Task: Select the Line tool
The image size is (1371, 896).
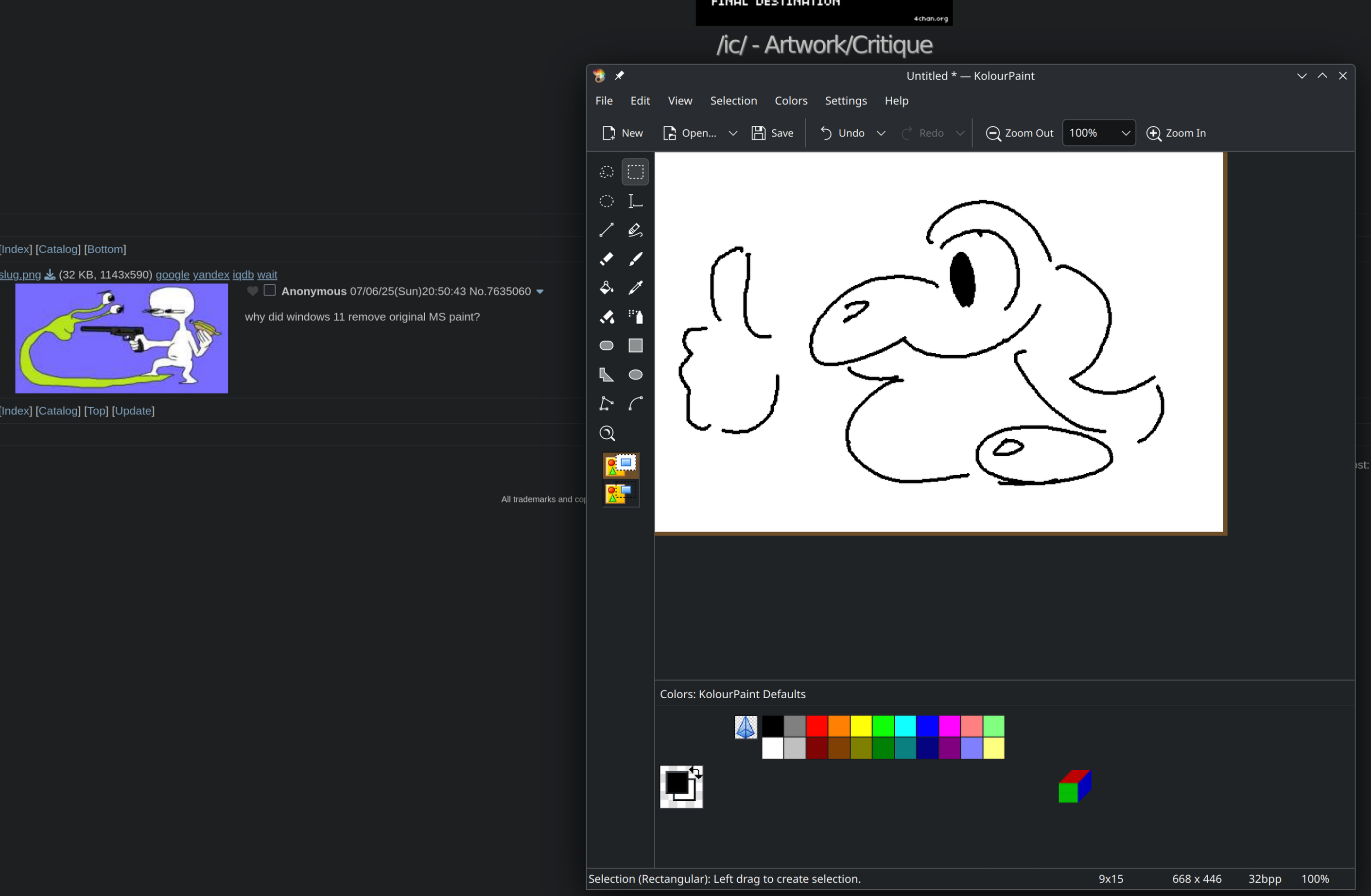Action: pyautogui.click(x=606, y=230)
